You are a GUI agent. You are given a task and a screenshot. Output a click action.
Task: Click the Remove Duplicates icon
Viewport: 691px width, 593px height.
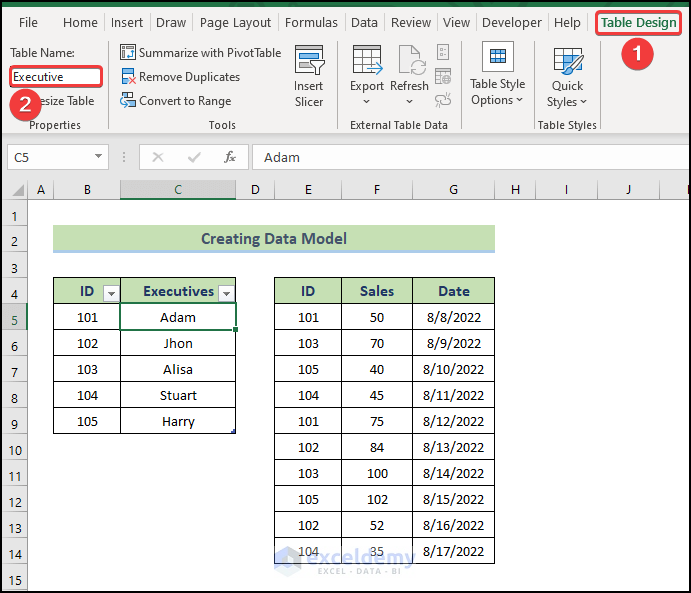click(128, 77)
